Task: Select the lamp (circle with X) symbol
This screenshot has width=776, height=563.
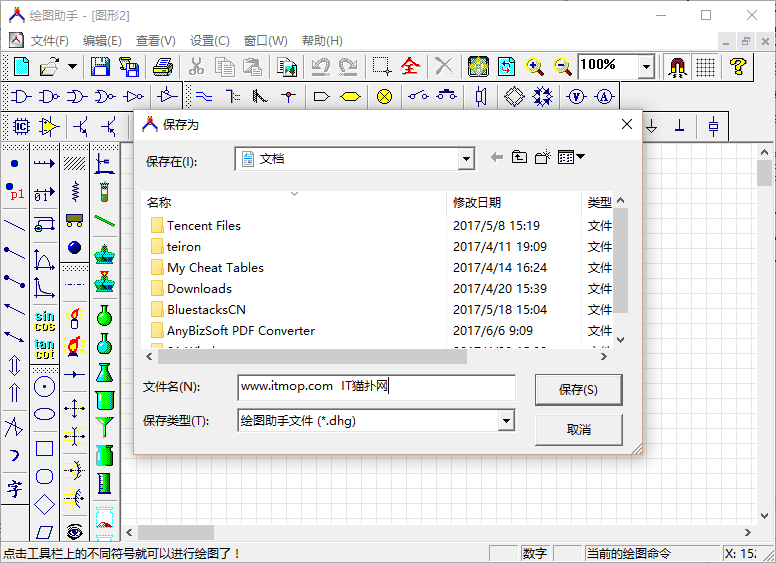Action: pos(385,96)
